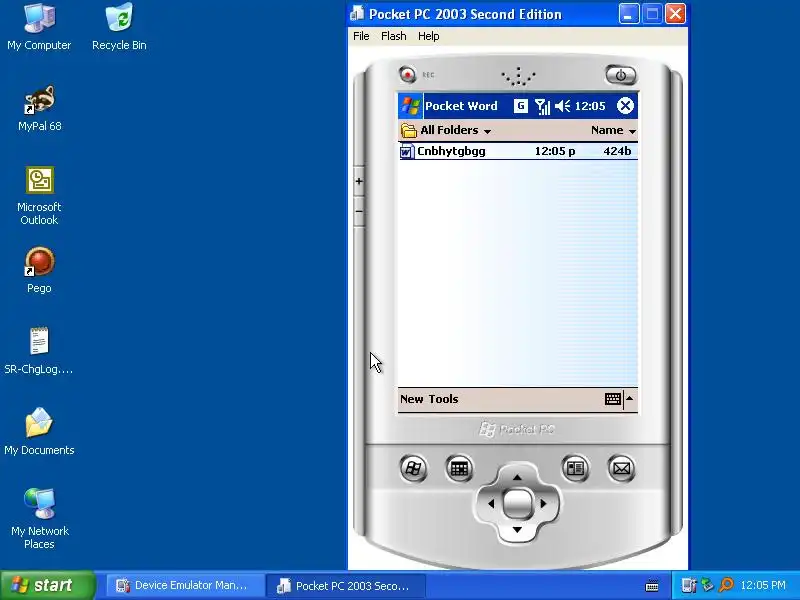
Task: Select the MyPal 68 shortcut
Action: point(39,108)
